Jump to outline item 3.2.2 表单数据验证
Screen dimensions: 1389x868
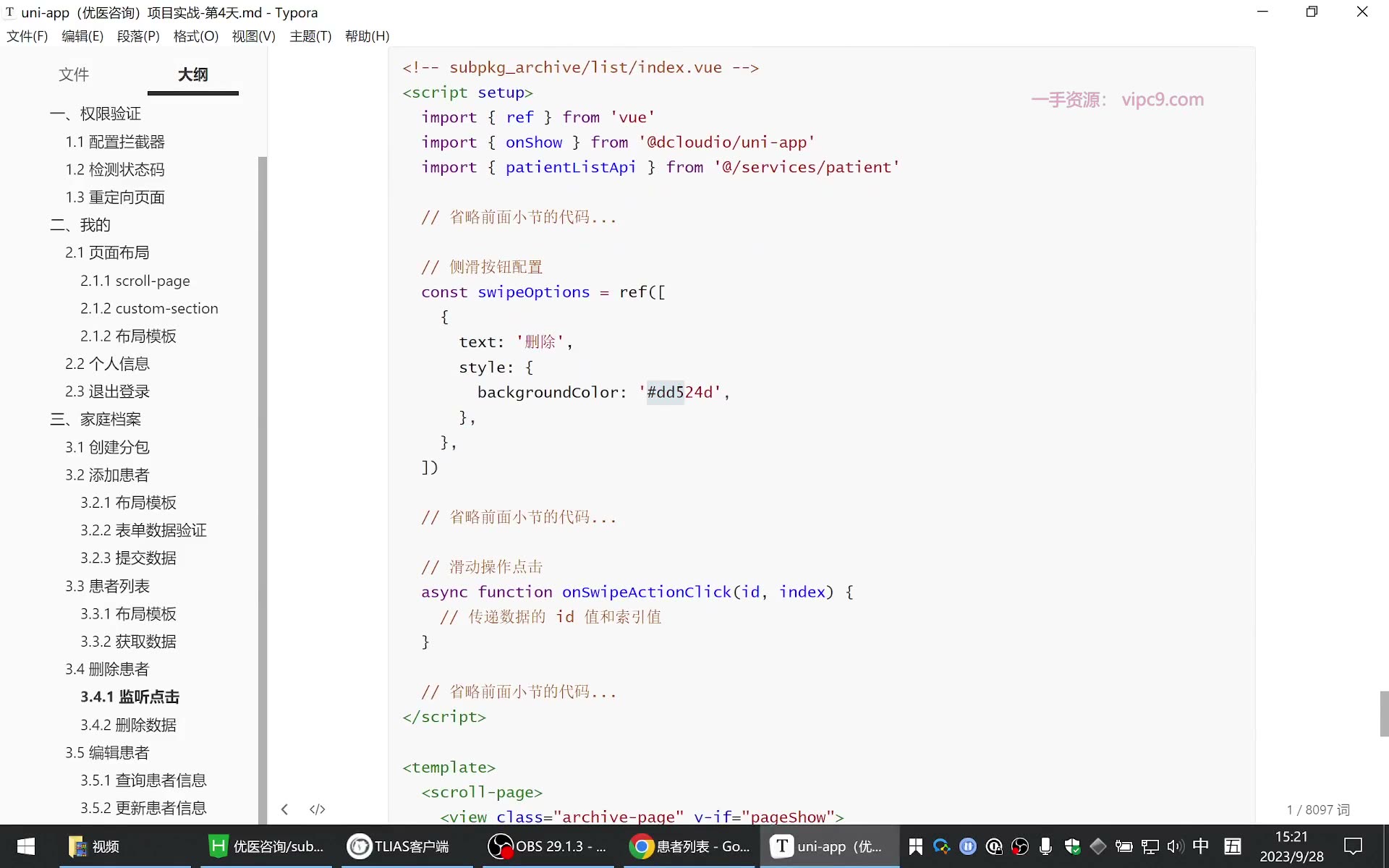(143, 530)
